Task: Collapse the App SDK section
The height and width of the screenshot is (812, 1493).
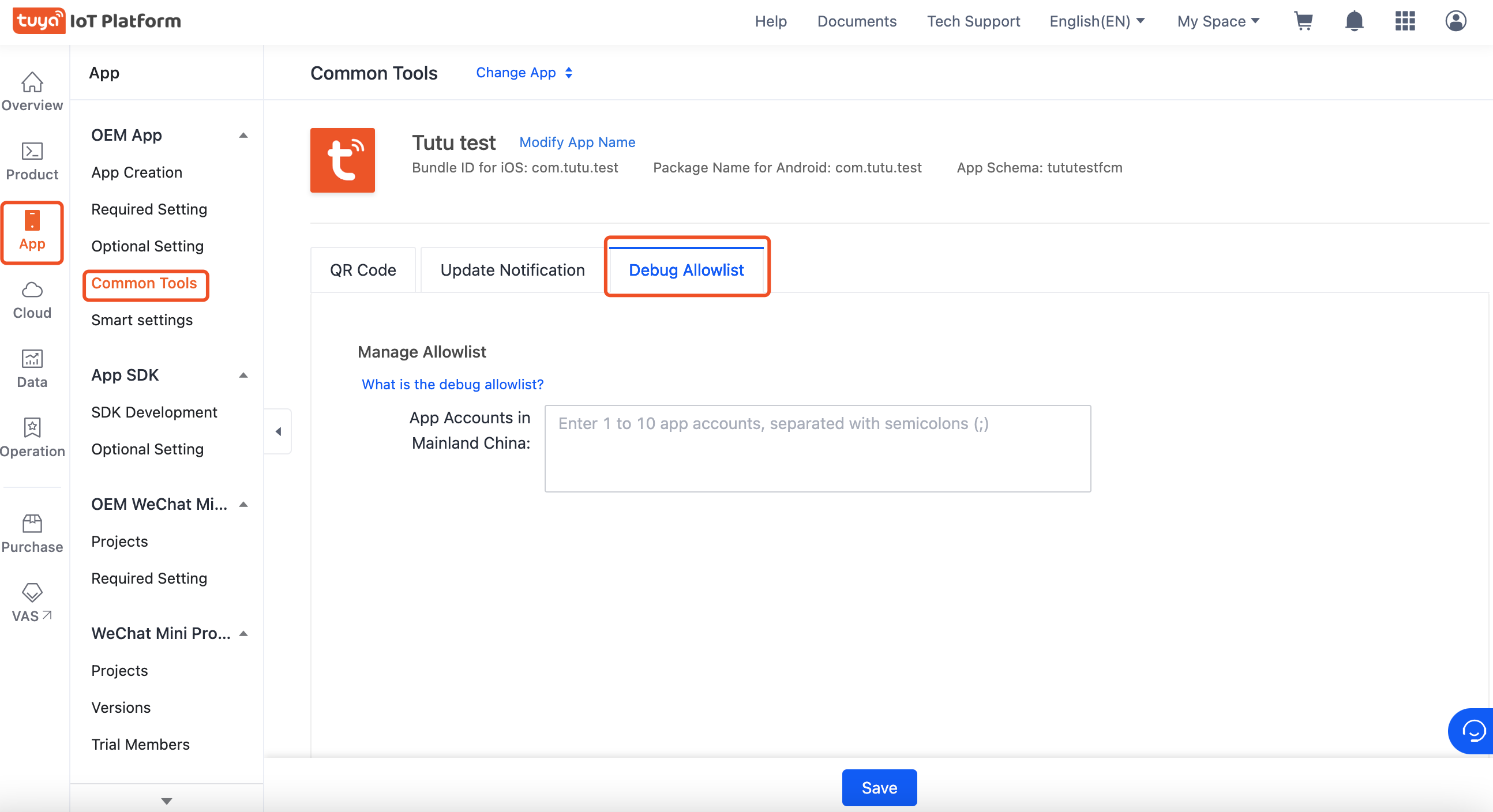Action: [x=243, y=375]
